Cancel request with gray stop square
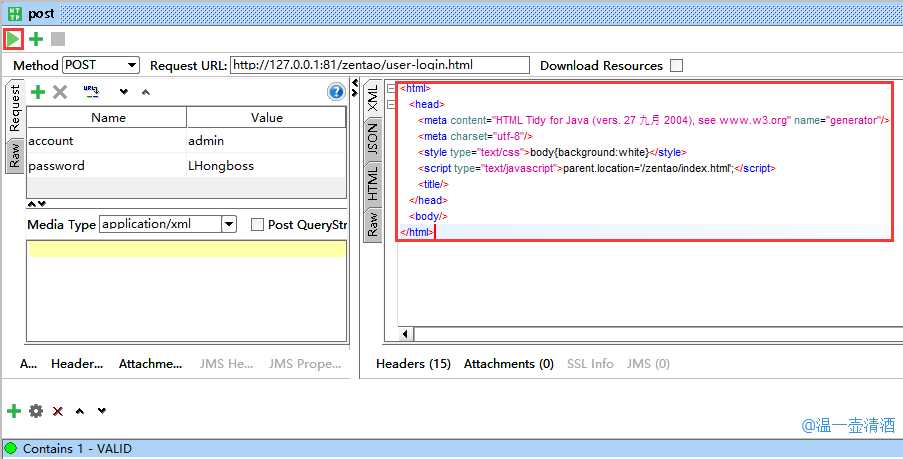The height and width of the screenshot is (459, 903). pos(58,39)
